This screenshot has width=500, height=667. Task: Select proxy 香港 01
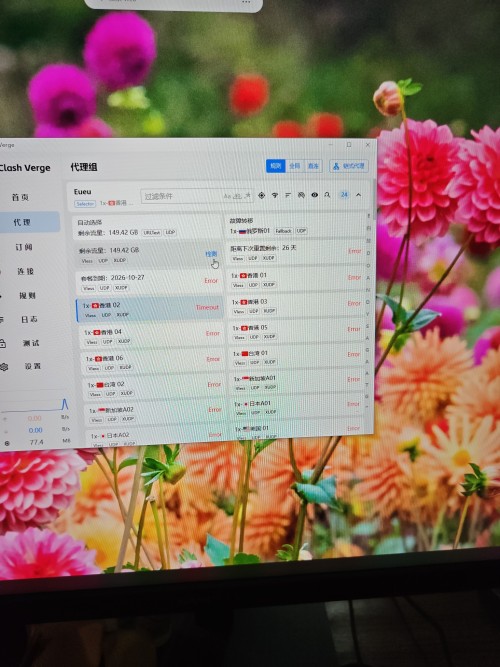(296, 279)
